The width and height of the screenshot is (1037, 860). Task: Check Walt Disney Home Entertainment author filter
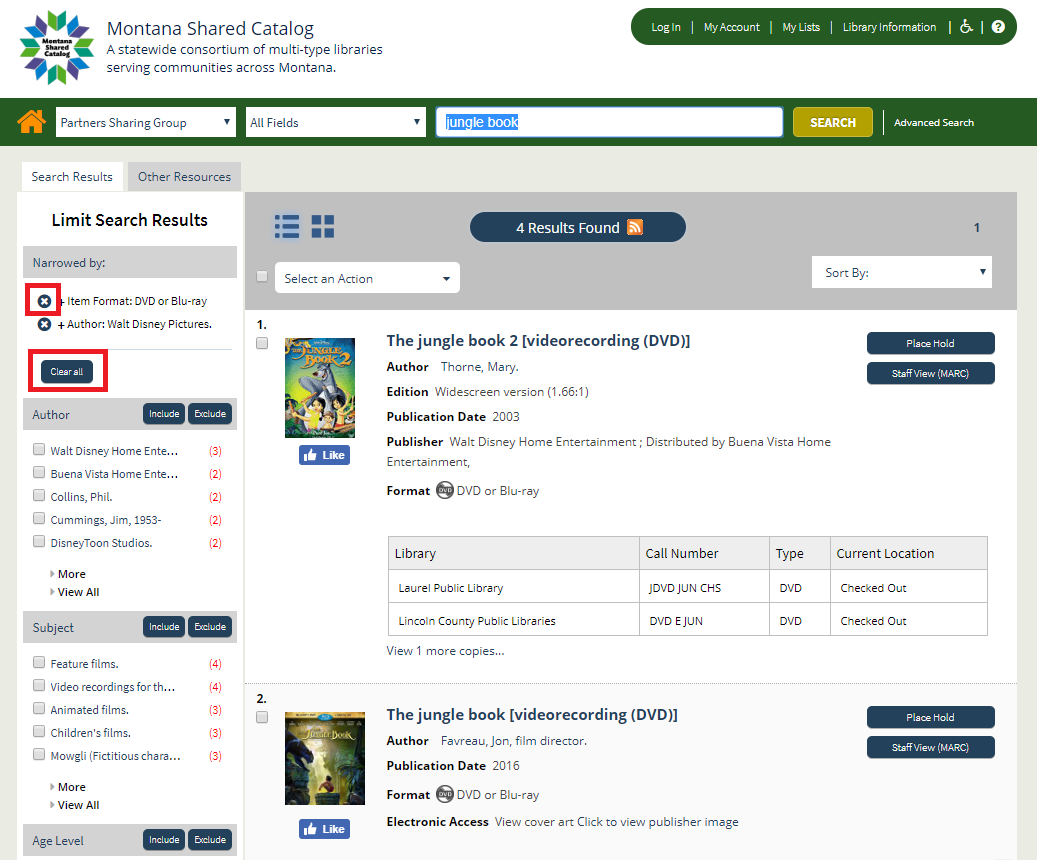[39, 449]
